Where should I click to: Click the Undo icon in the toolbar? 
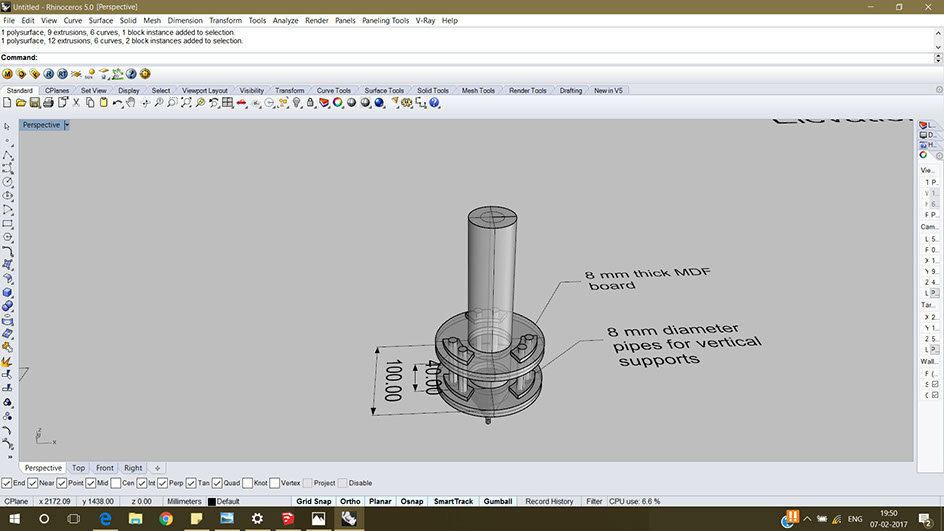pyautogui.click(x=117, y=103)
